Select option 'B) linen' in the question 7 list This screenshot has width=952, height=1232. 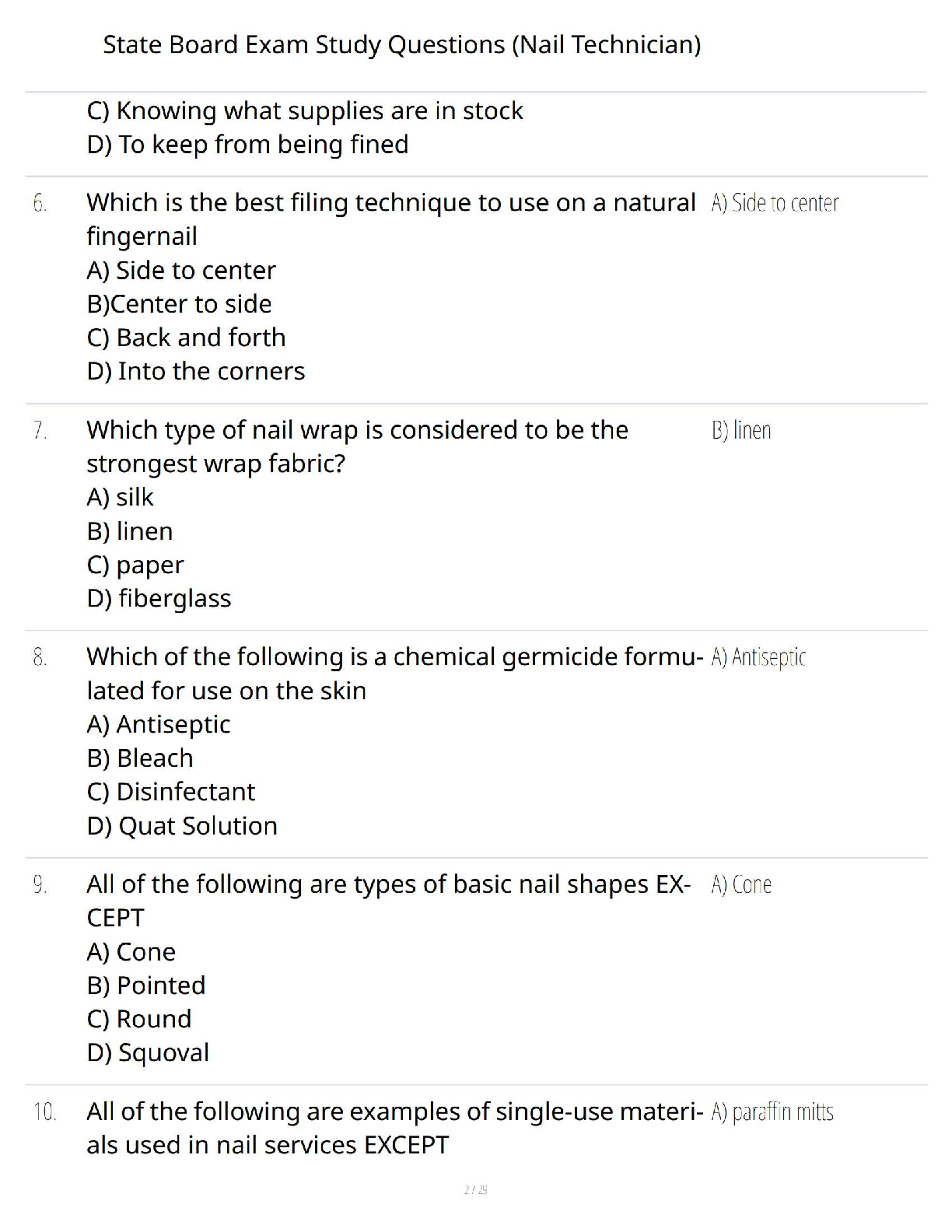pos(130,531)
